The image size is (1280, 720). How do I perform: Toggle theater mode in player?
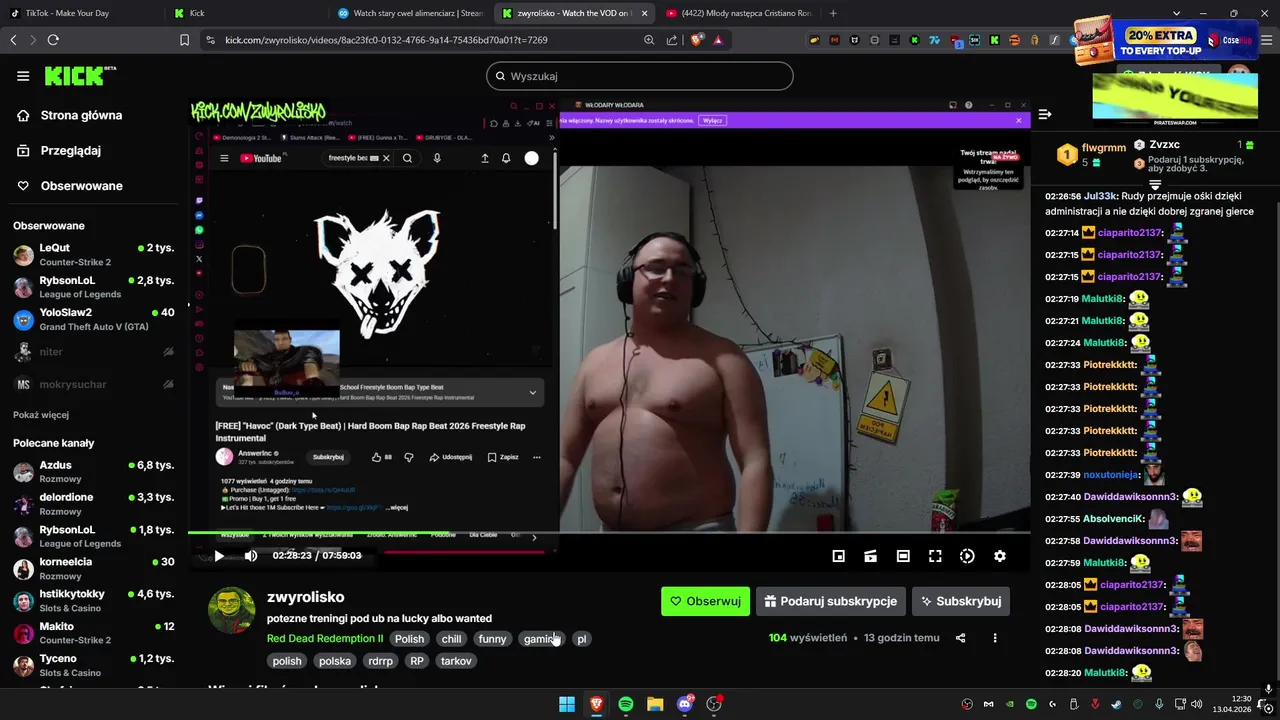(x=903, y=556)
